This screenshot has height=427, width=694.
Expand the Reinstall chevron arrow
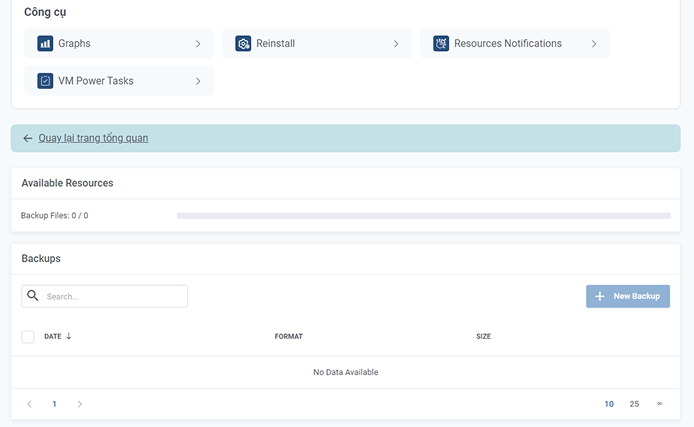396,44
